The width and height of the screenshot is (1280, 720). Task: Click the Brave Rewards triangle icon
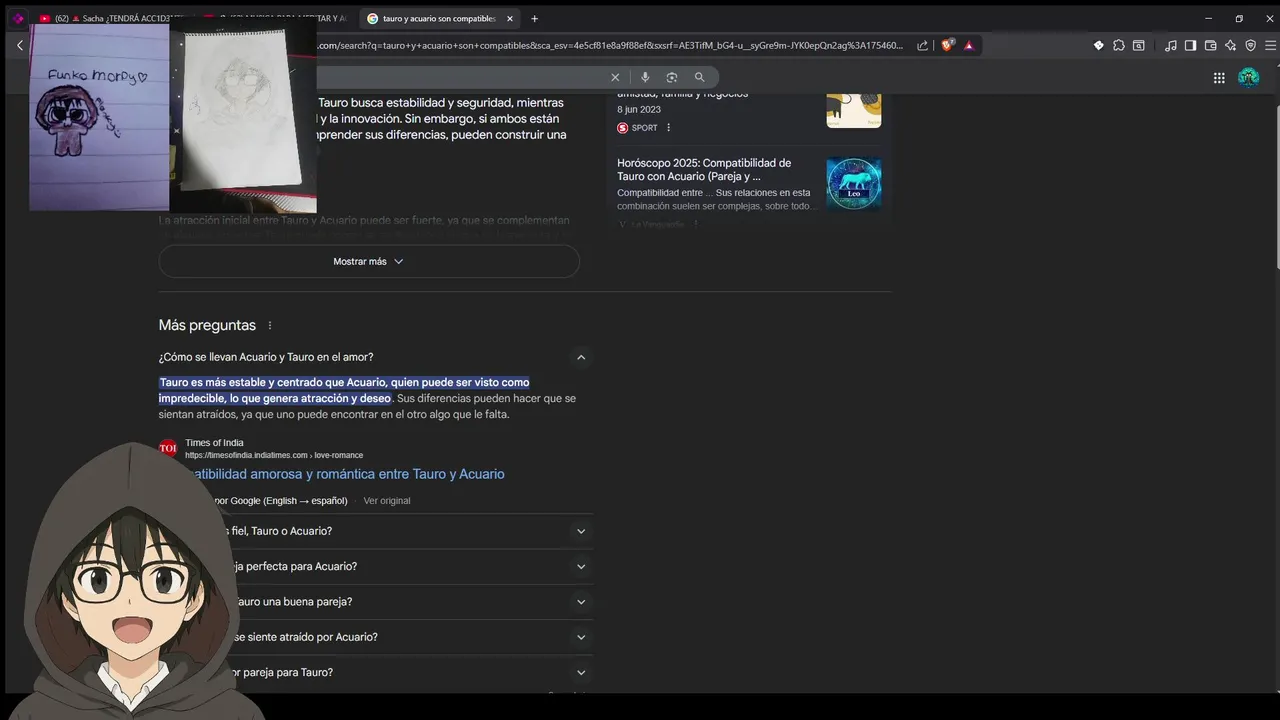(x=968, y=45)
